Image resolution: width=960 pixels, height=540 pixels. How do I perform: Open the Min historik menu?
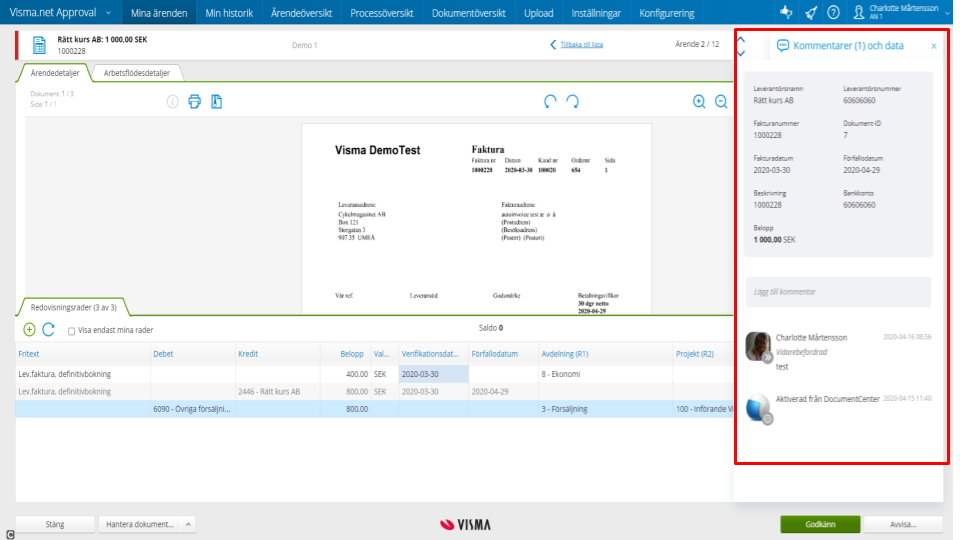point(229,13)
